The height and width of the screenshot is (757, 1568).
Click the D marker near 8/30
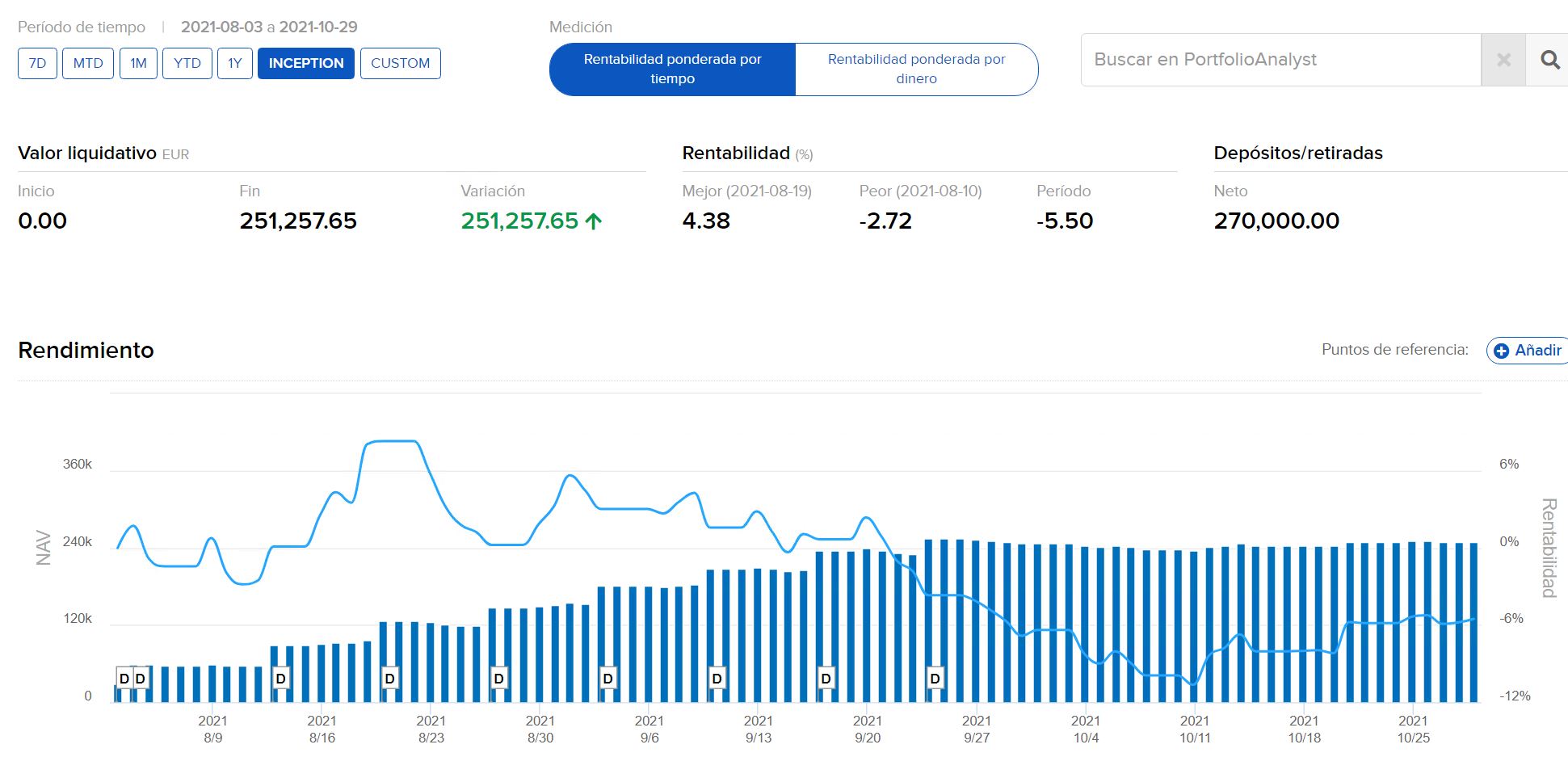coord(499,679)
